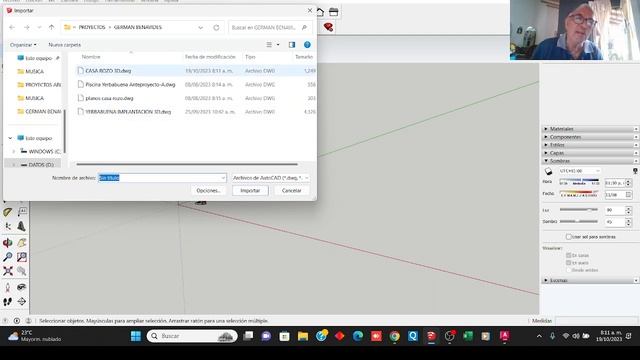Screen dimensions: 640x360
Task: Sort files by Nombre column header
Action: 91,57
